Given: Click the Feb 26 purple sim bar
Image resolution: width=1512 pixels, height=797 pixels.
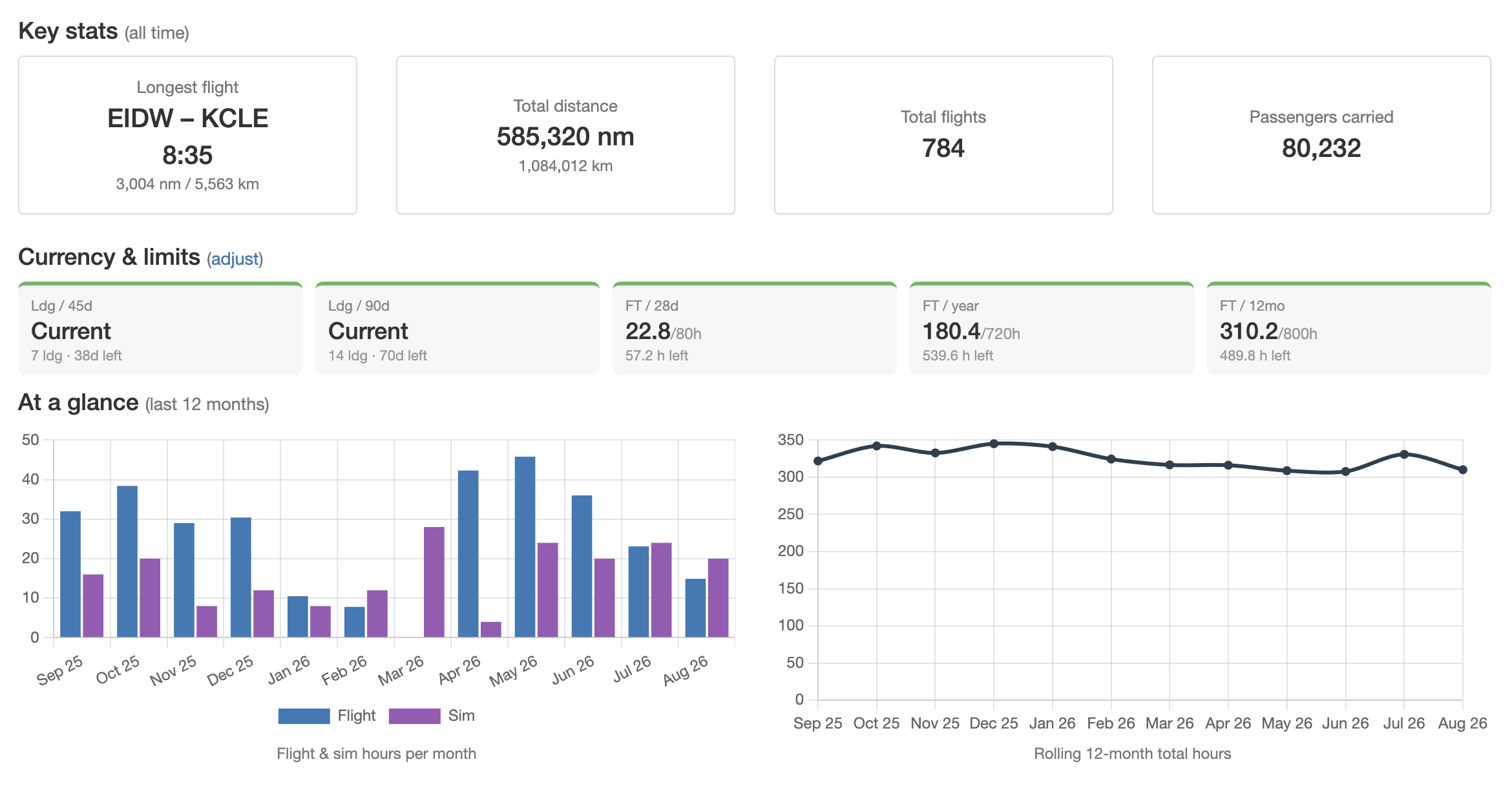Looking at the screenshot, I should 377,614.
